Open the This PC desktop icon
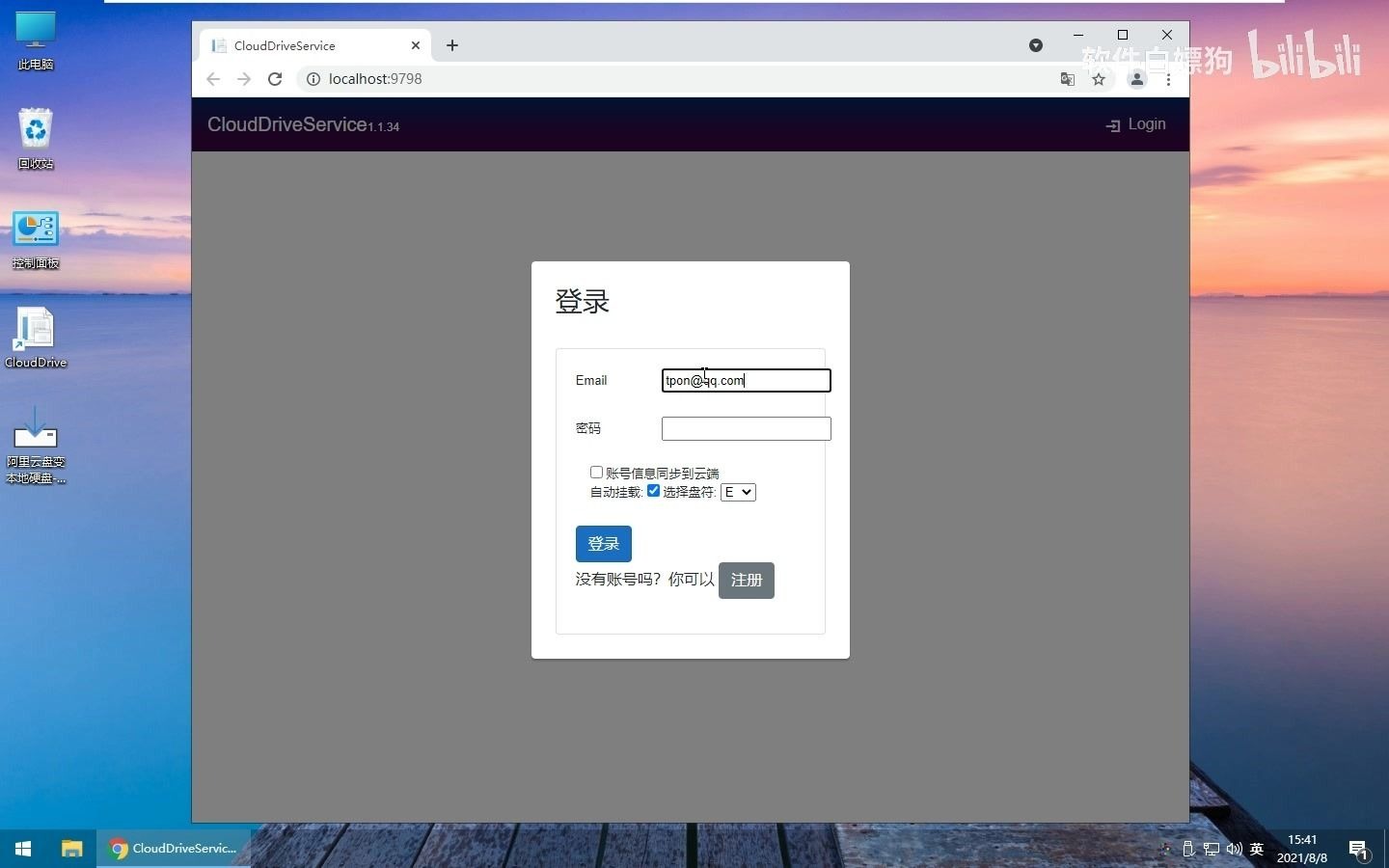Screen dimensions: 1389x868 pos(36,41)
